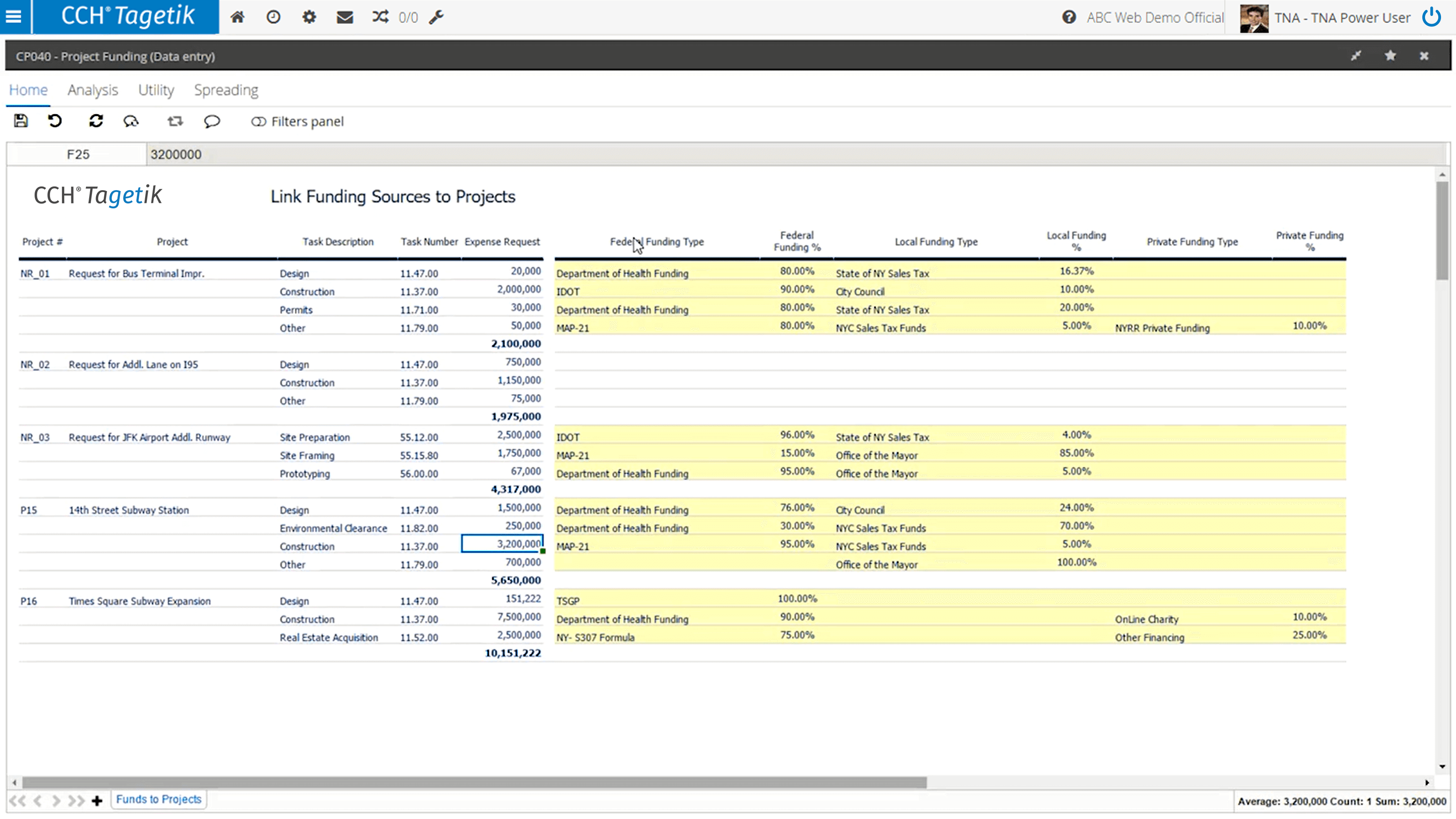Viewport: 1456px width, 819px height.
Task: Click the retweet-style loop icon
Action: coord(175,121)
